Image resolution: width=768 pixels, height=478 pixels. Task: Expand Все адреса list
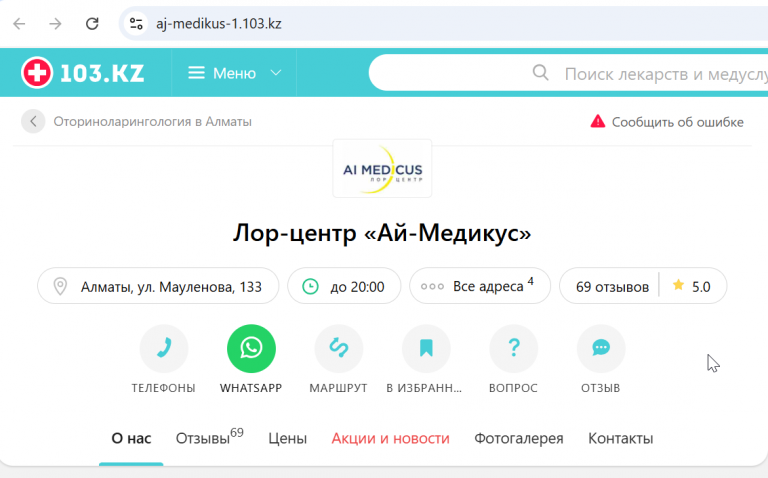click(480, 286)
